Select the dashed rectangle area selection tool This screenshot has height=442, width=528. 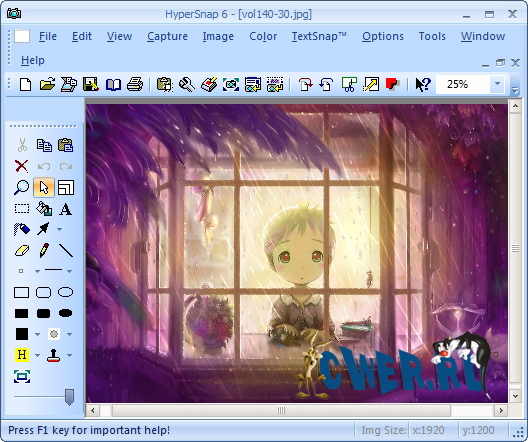22,209
